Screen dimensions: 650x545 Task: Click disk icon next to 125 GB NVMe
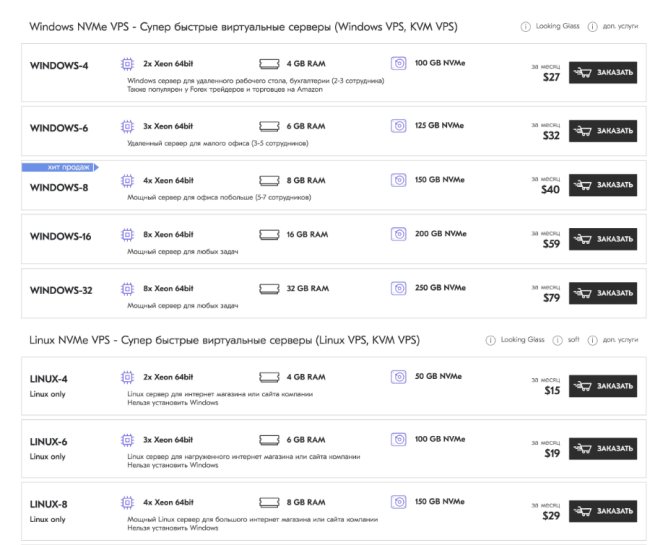[399, 126]
